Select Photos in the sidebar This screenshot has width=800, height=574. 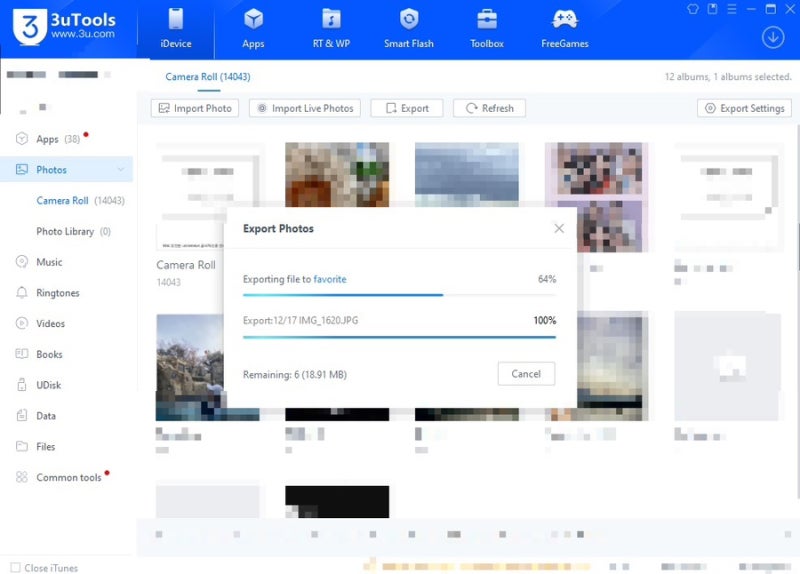coord(66,169)
